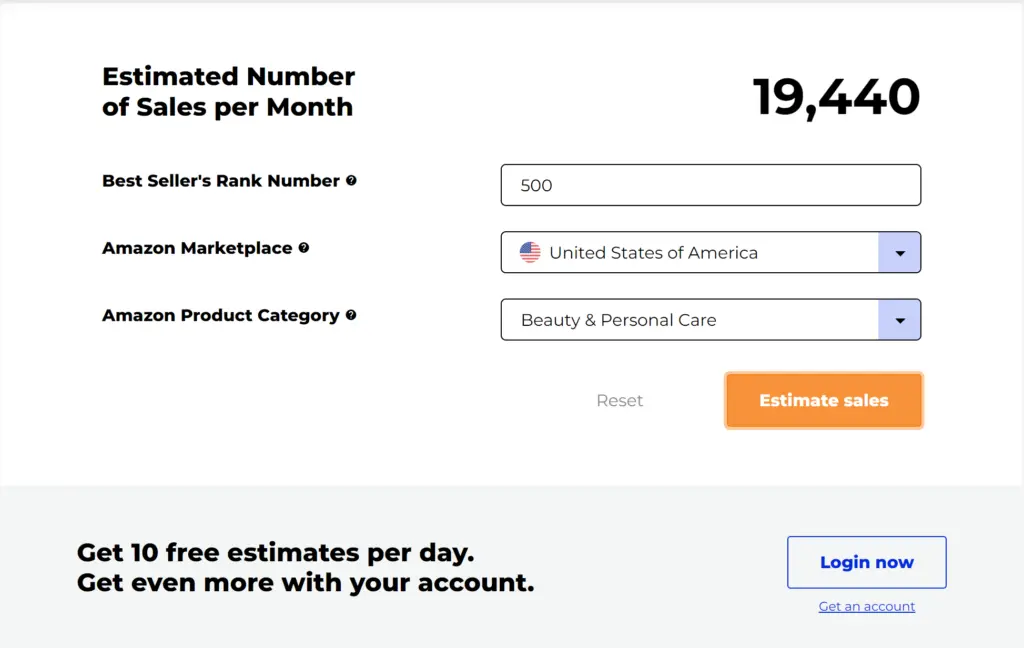Click the 'United States of America' selection text
This screenshot has height=648, width=1024.
click(x=653, y=253)
